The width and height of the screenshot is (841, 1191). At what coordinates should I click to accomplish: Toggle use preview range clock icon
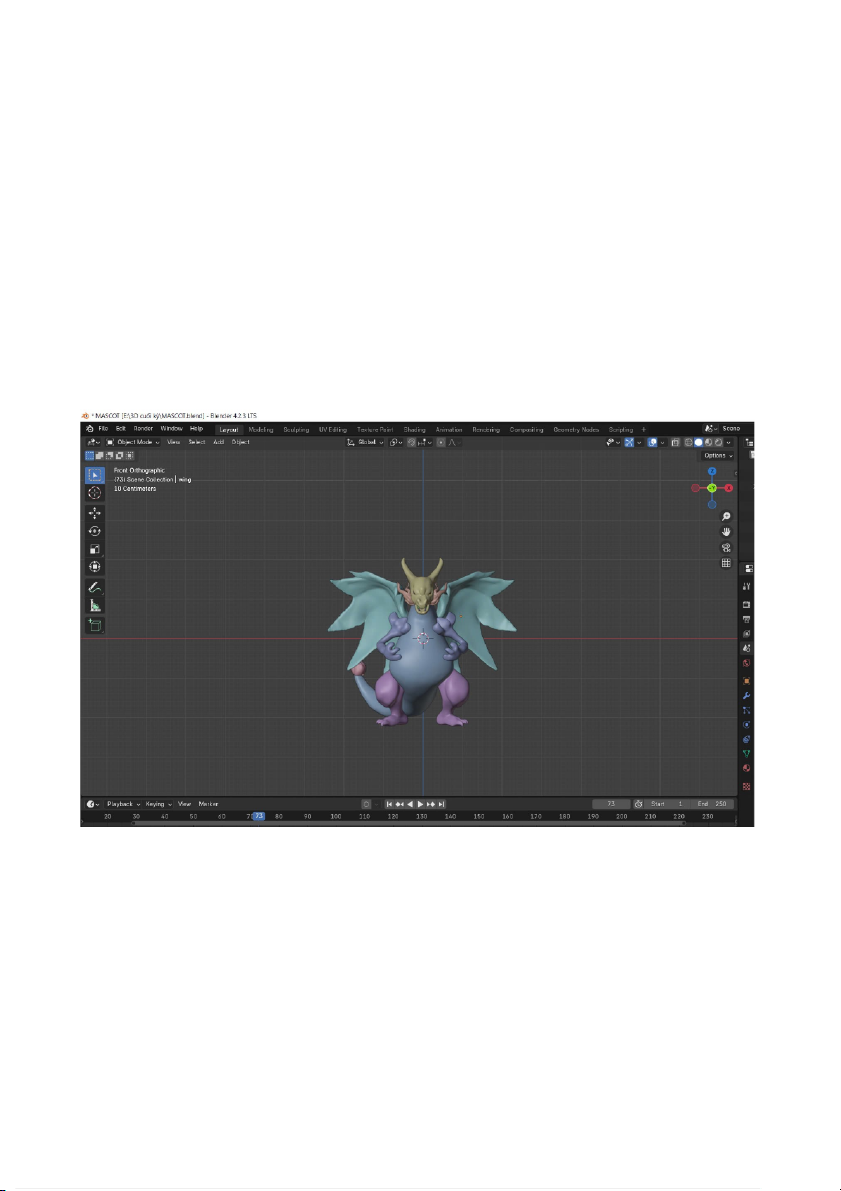[x=638, y=804]
